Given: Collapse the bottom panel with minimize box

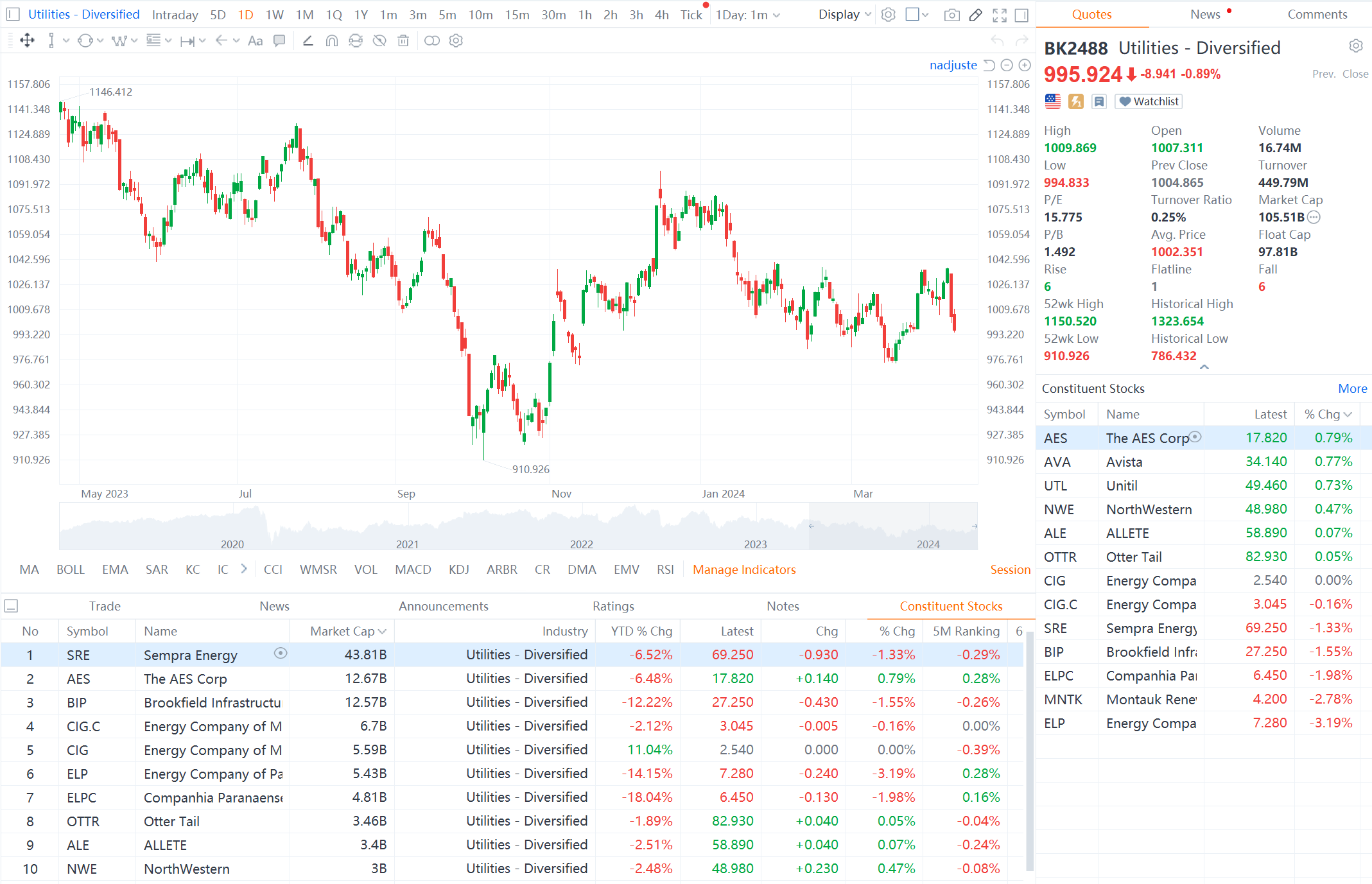Looking at the screenshot, I should click(11, 605).
